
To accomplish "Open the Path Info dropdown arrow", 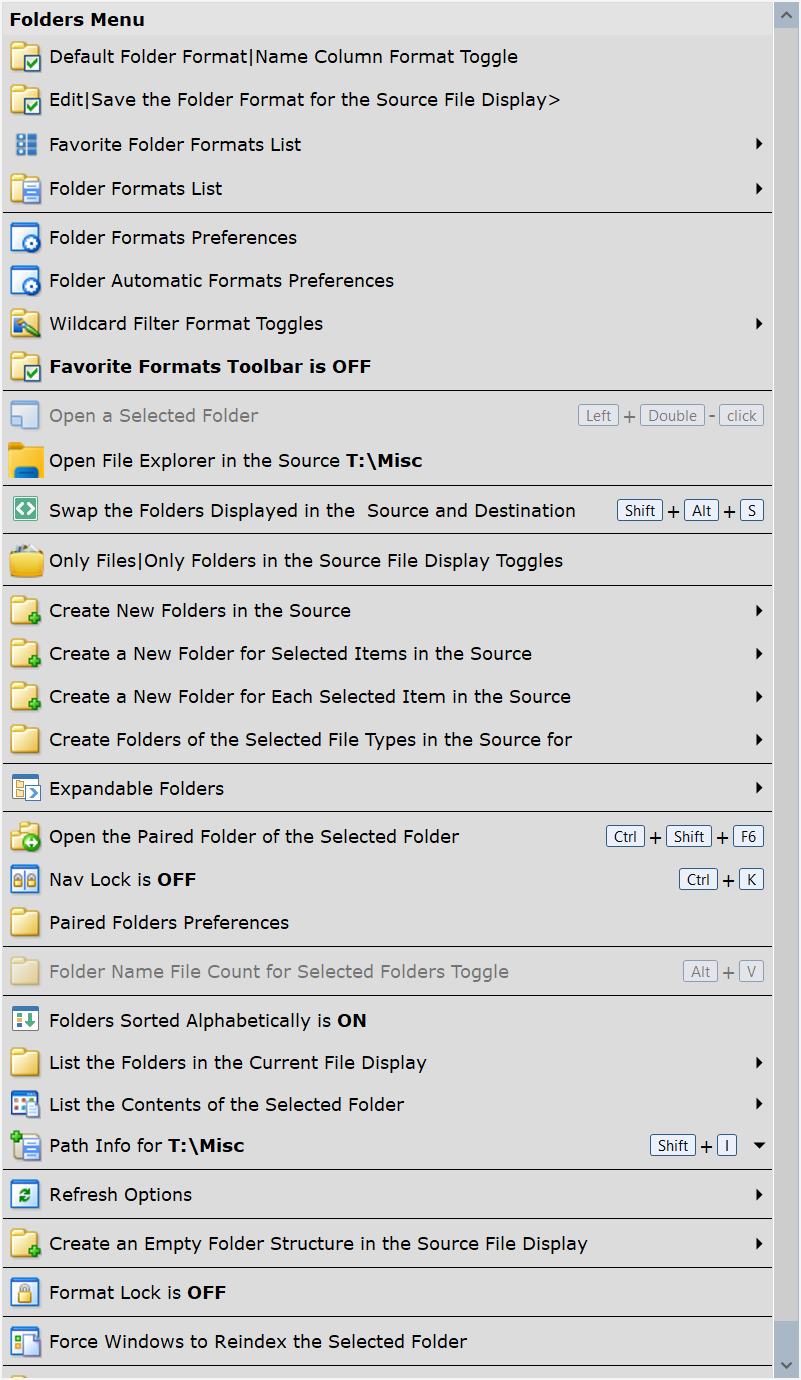I will pos(759,1146).
